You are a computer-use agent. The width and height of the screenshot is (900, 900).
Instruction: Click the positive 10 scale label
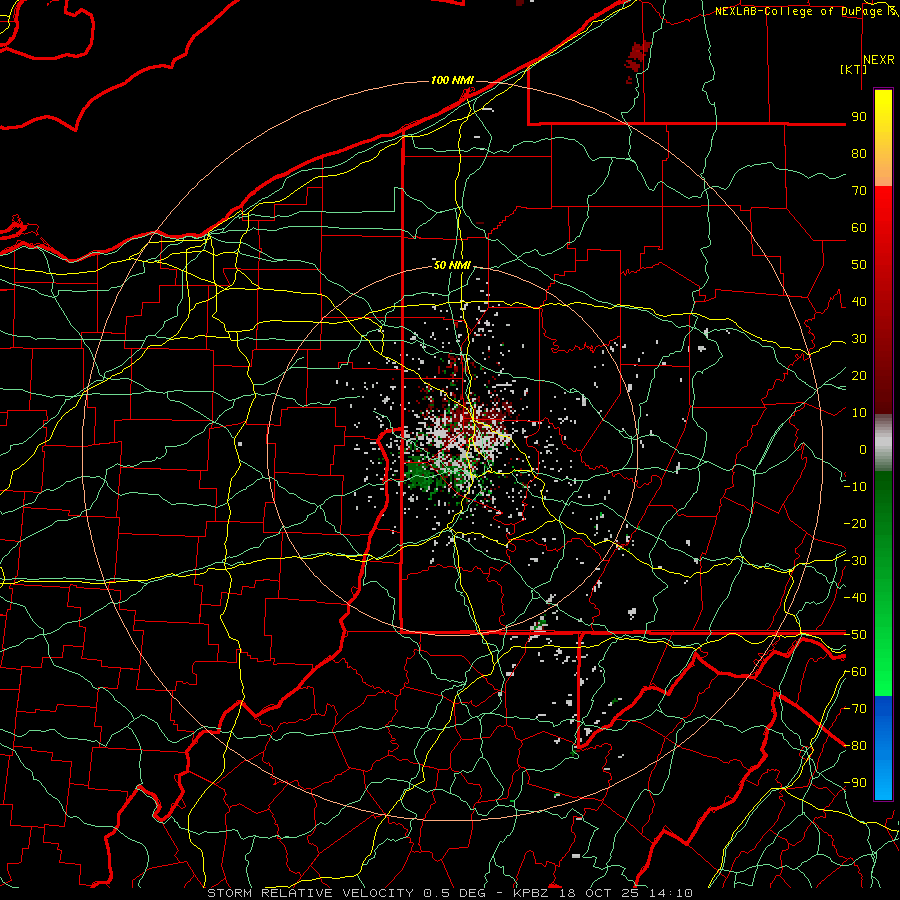point(859,413)
